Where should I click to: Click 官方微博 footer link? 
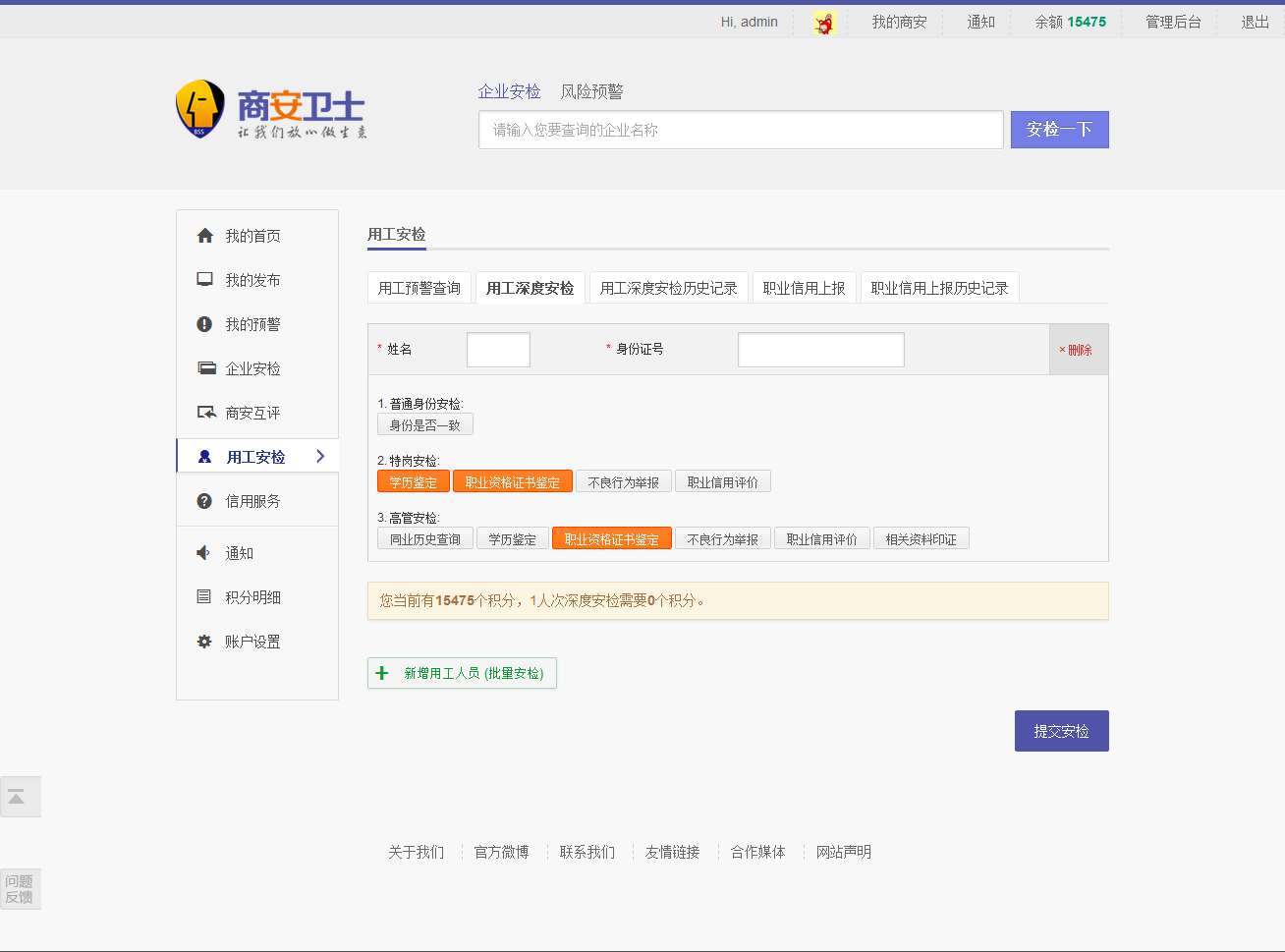click(501, 852)
